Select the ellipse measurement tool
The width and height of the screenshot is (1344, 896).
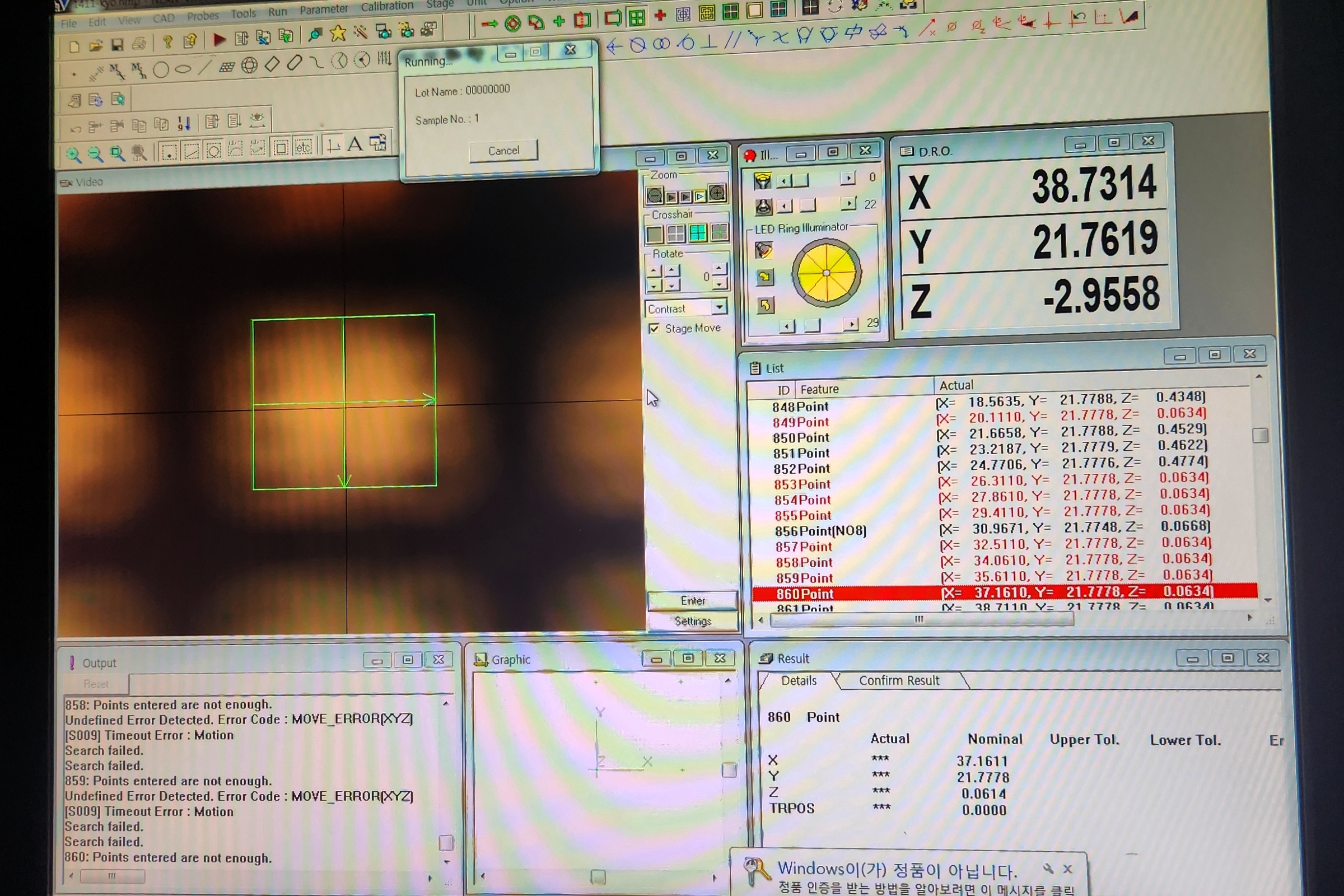coord(183,69)
